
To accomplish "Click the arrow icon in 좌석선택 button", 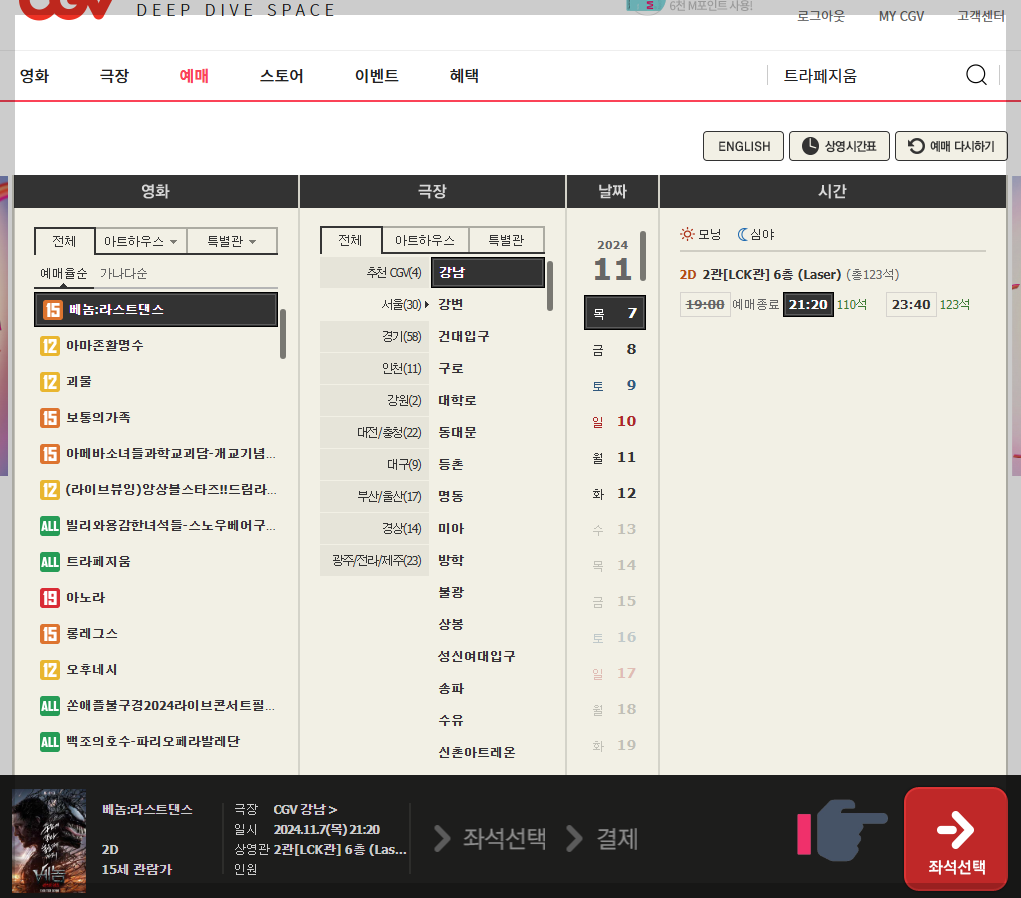I will [955, 829].
